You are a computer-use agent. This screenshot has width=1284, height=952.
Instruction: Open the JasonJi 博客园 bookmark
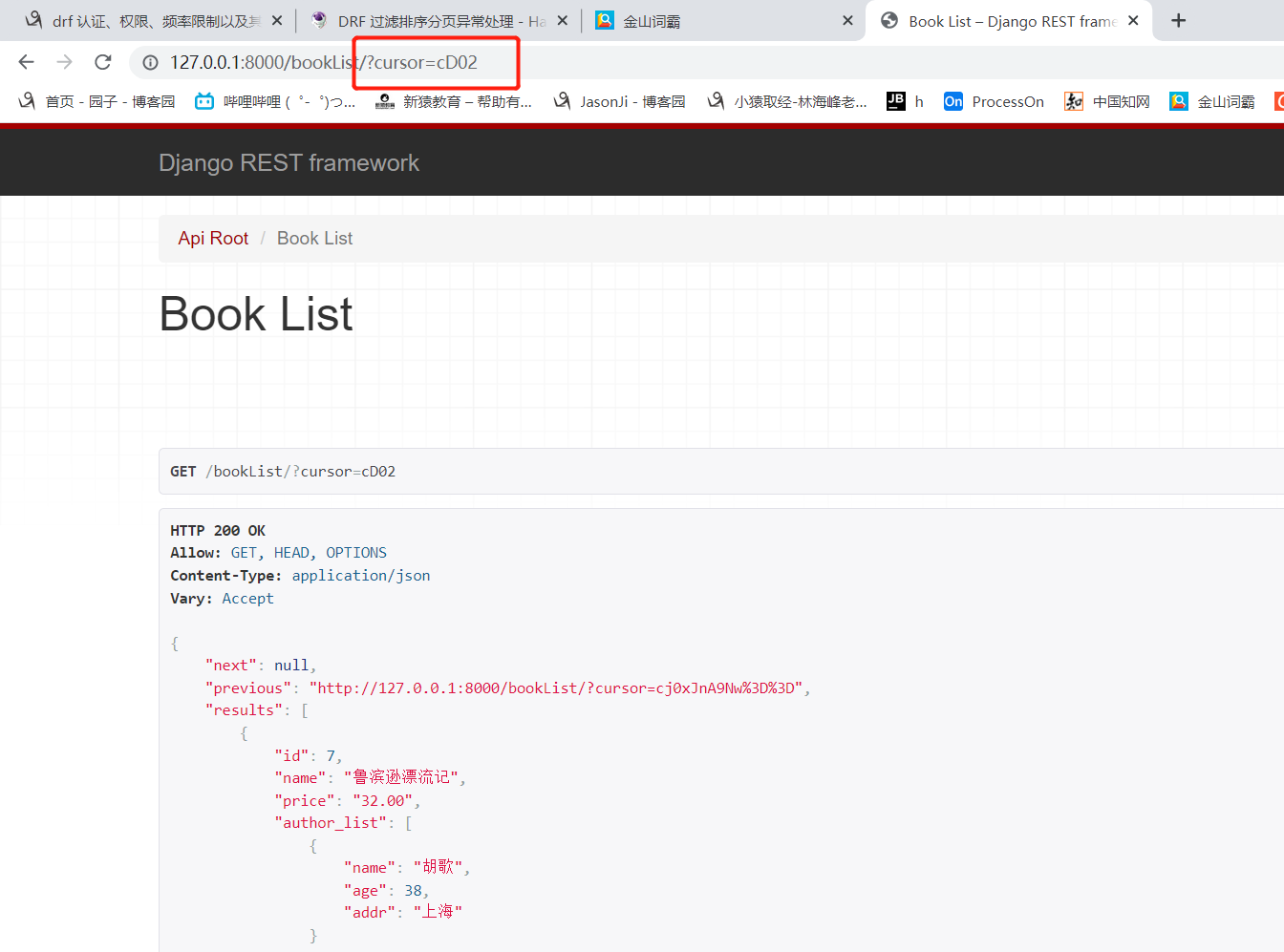pyautogui.click(x=620, y=101)
